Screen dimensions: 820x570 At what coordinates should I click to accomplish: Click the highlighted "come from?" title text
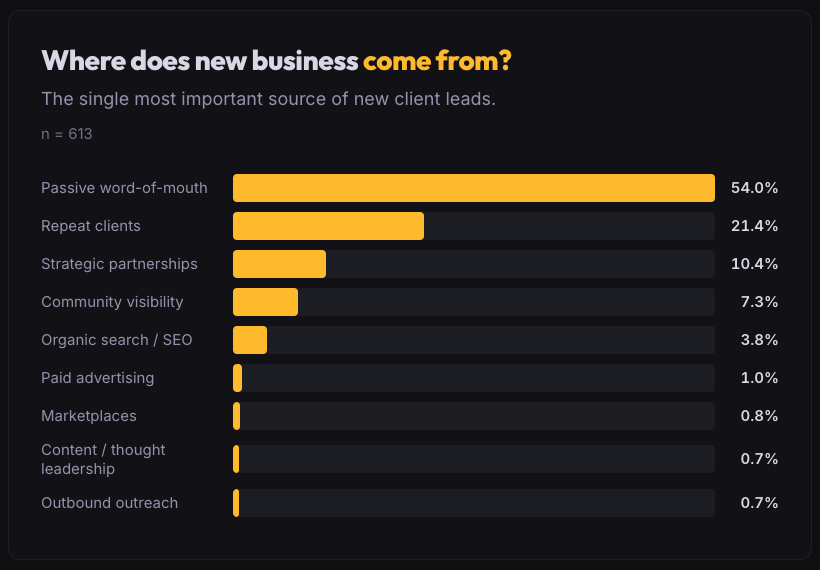pos(437,61)
